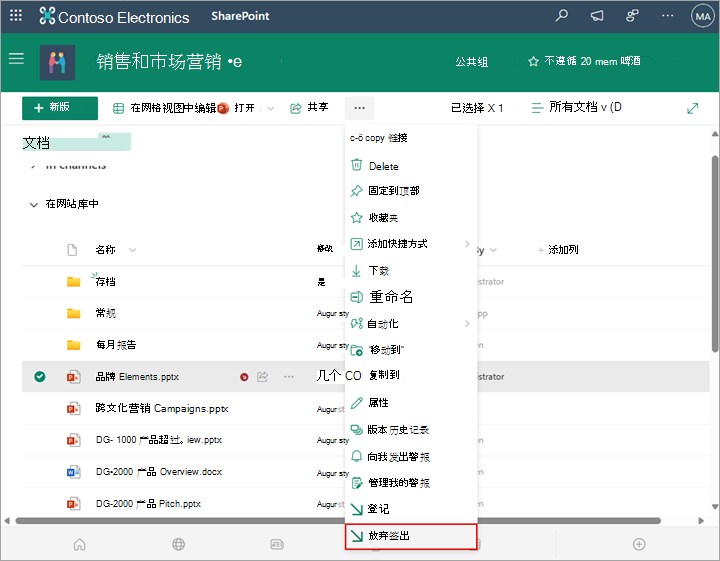Open the 名称 column header dropdown
This screenshot has height=561, width=720.
(133, 250)
